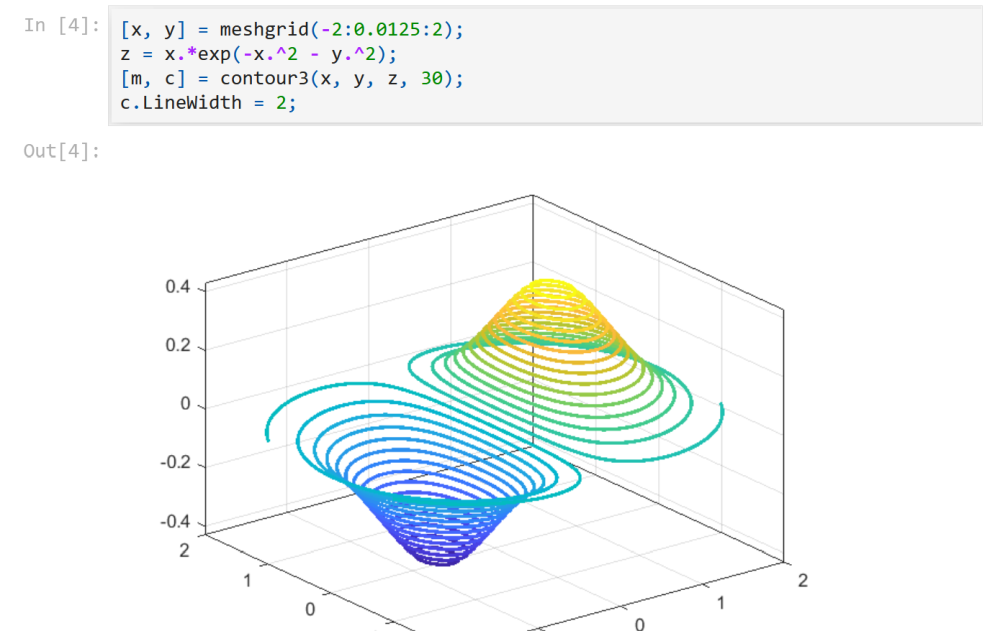Click the Out[4]: output prompt
1000x631 pixels.
tap(61, 151)
